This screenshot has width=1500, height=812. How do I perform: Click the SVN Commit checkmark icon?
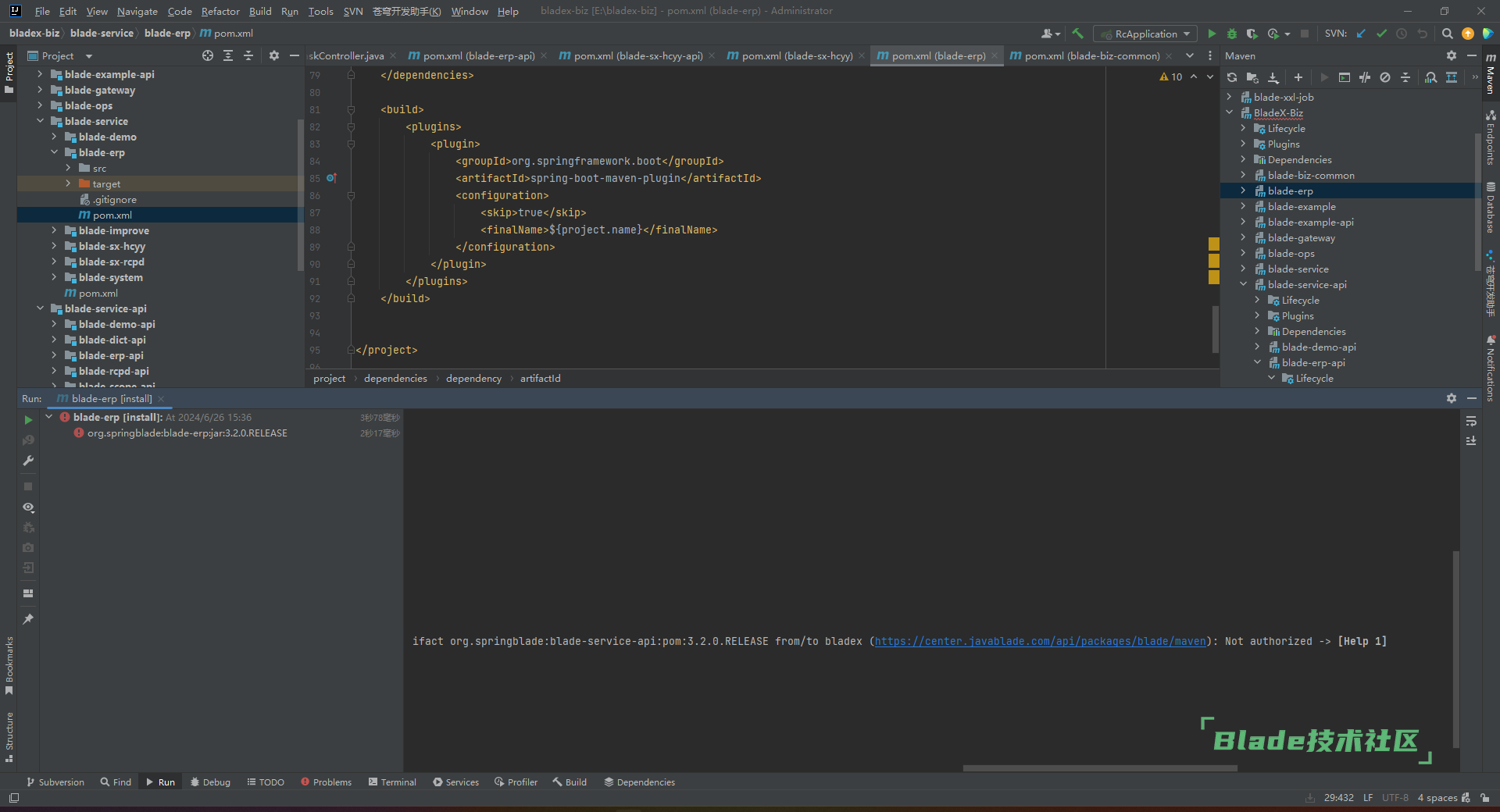1381,34
